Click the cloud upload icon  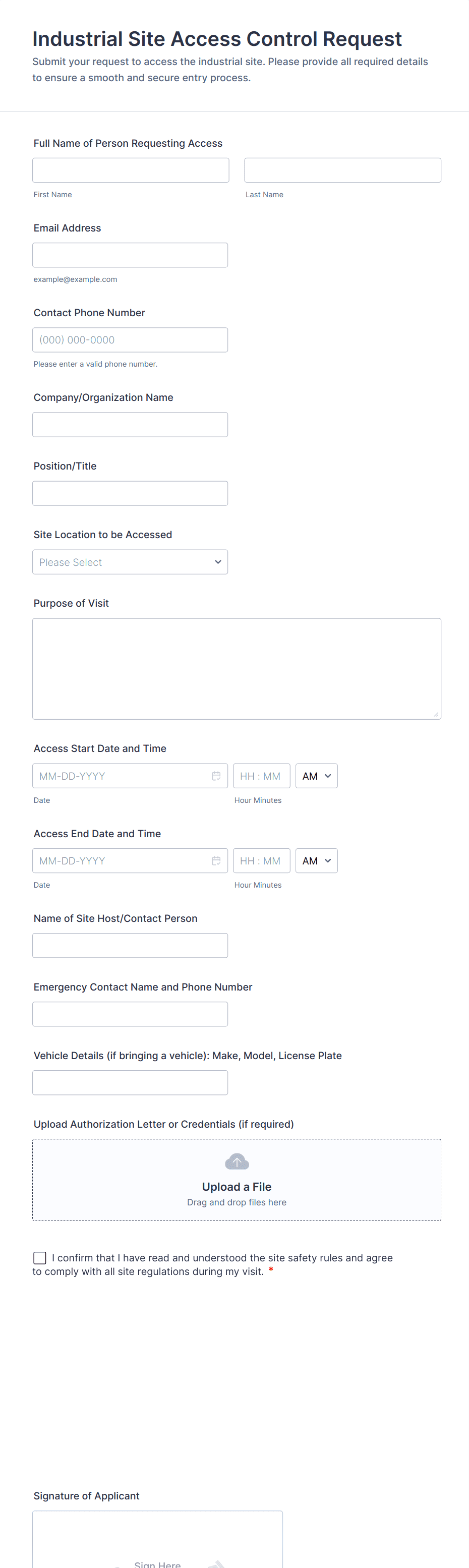pos(237,1162)
